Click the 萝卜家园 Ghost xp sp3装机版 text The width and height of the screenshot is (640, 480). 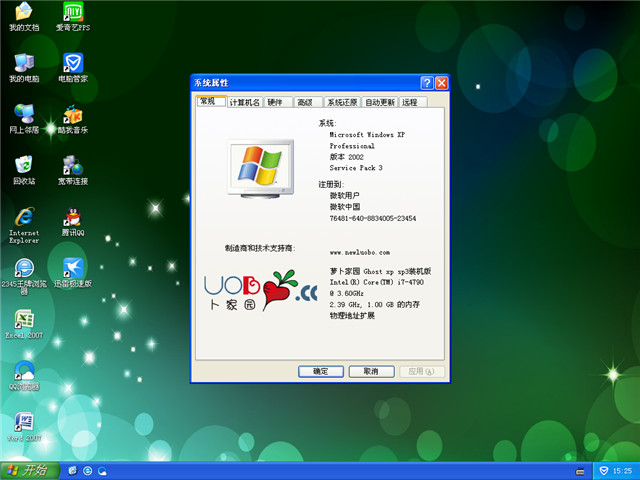[380, 271]
